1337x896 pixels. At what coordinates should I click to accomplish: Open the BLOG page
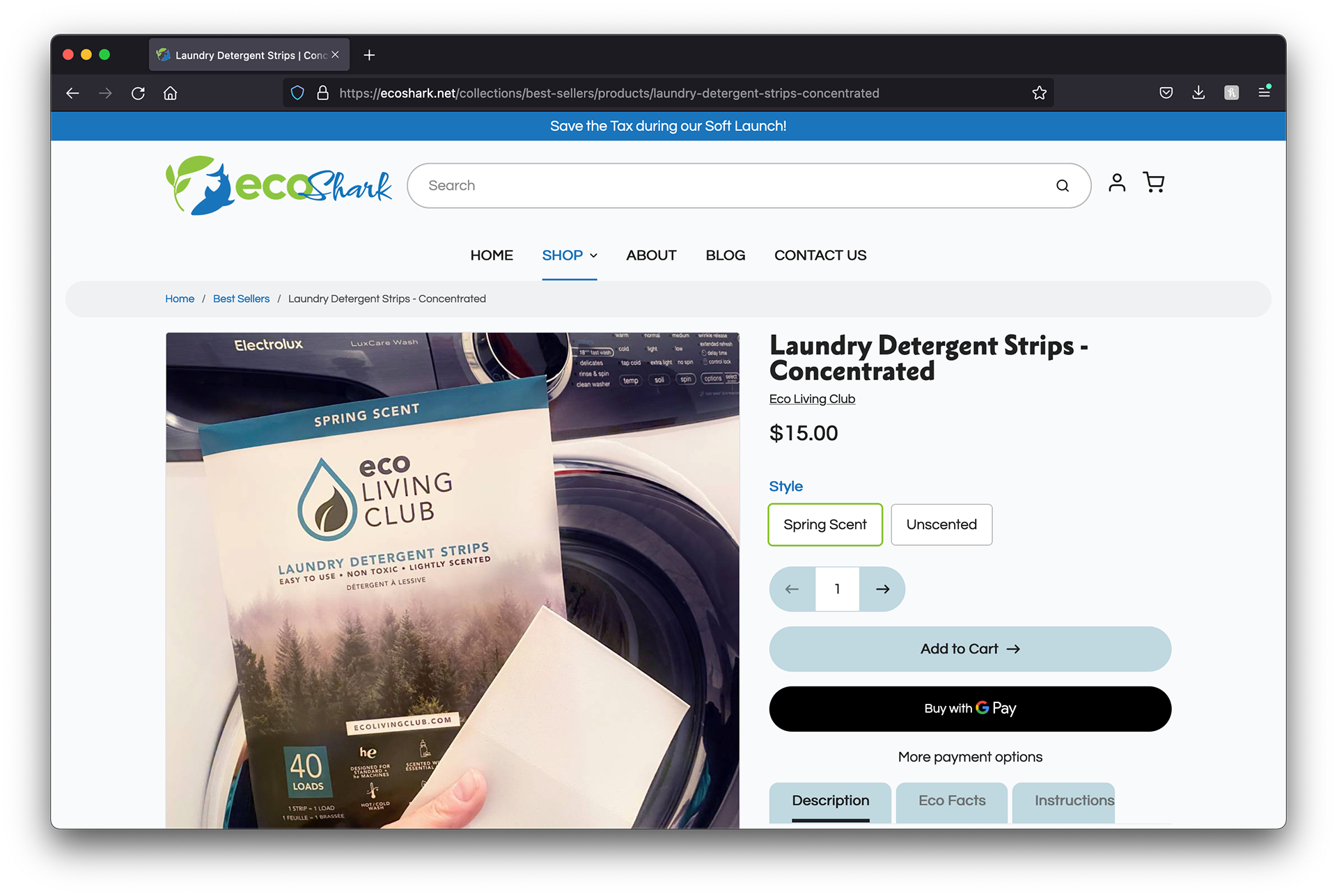click(726, 256)
